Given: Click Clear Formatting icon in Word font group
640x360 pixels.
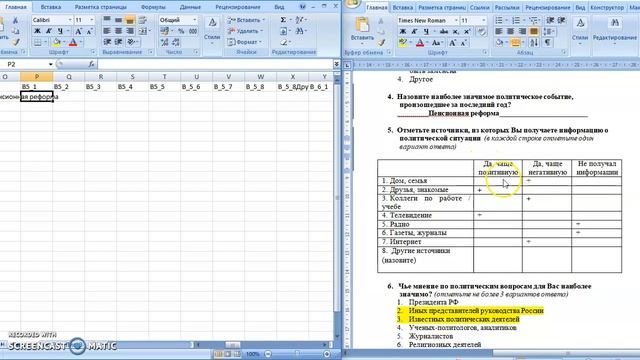Looking at the screenshot, I should [x=482, y=31].
